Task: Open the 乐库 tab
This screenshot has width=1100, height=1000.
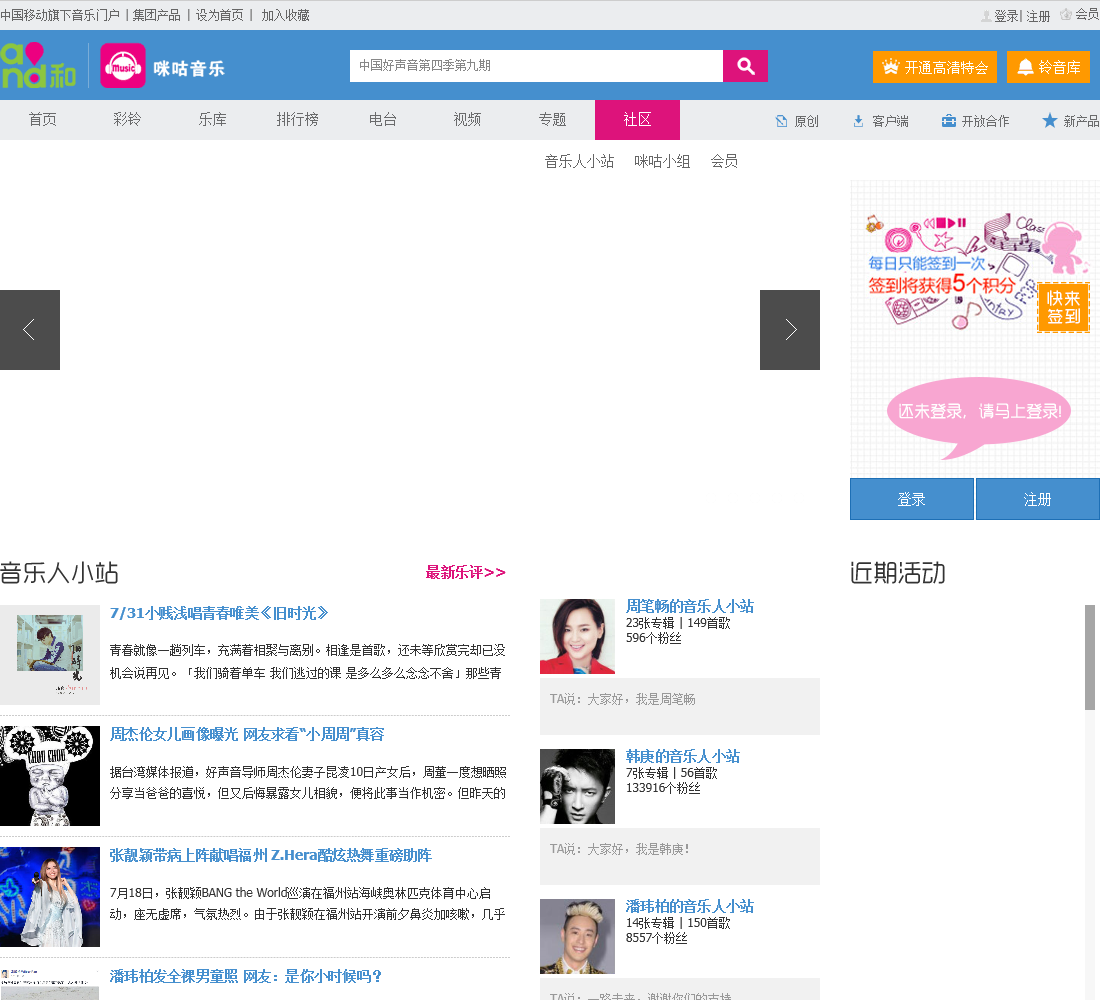Action: pos(212,119)
